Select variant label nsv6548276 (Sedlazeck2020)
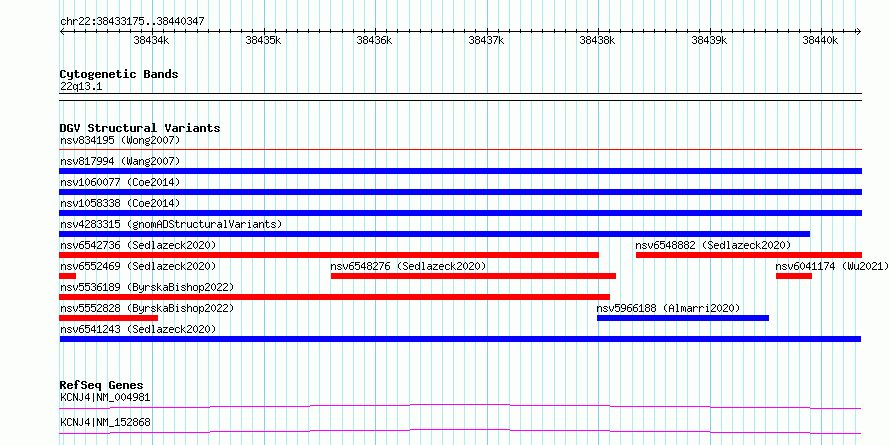The image size is (890, 445). (x=409, y=266)
